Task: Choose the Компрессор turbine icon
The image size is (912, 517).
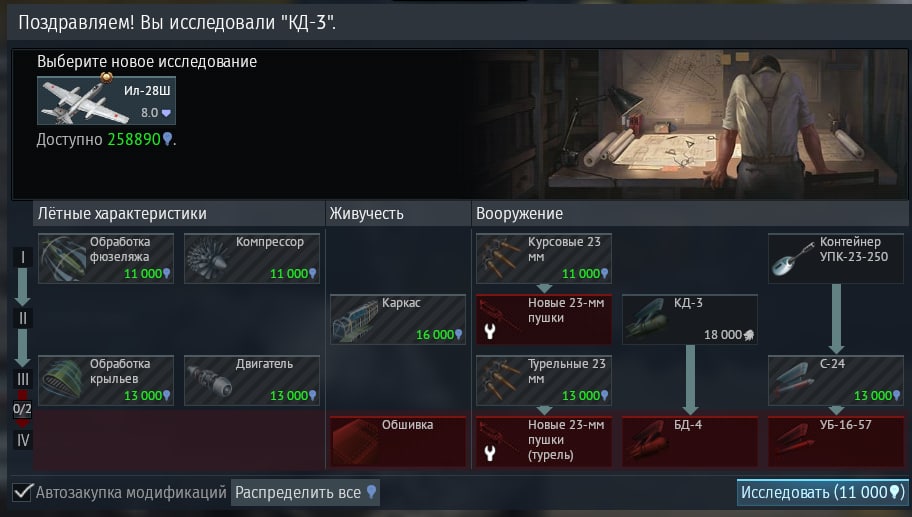Action: pos(252,258)
